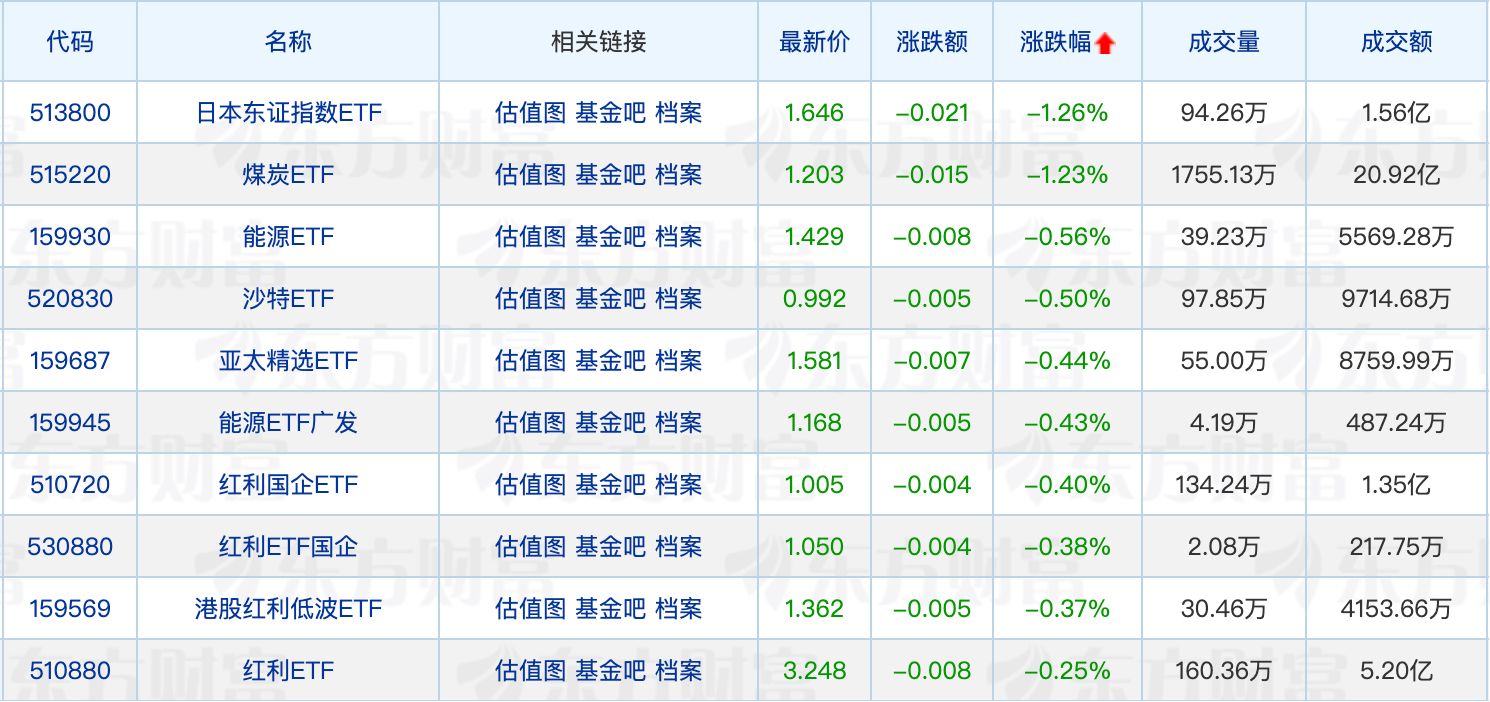This screenshot has height=702, width=1490.
Task: Click fund code 520830
Action: 70,299
